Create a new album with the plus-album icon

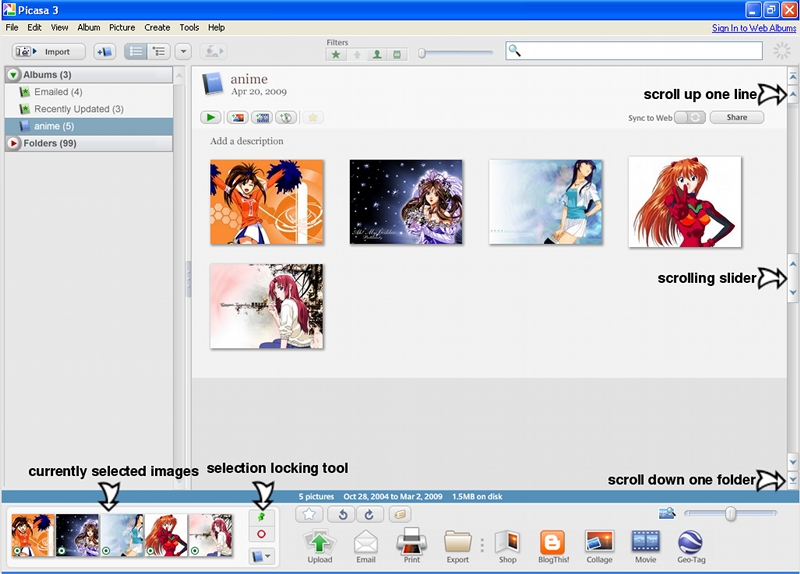point(104,52)
